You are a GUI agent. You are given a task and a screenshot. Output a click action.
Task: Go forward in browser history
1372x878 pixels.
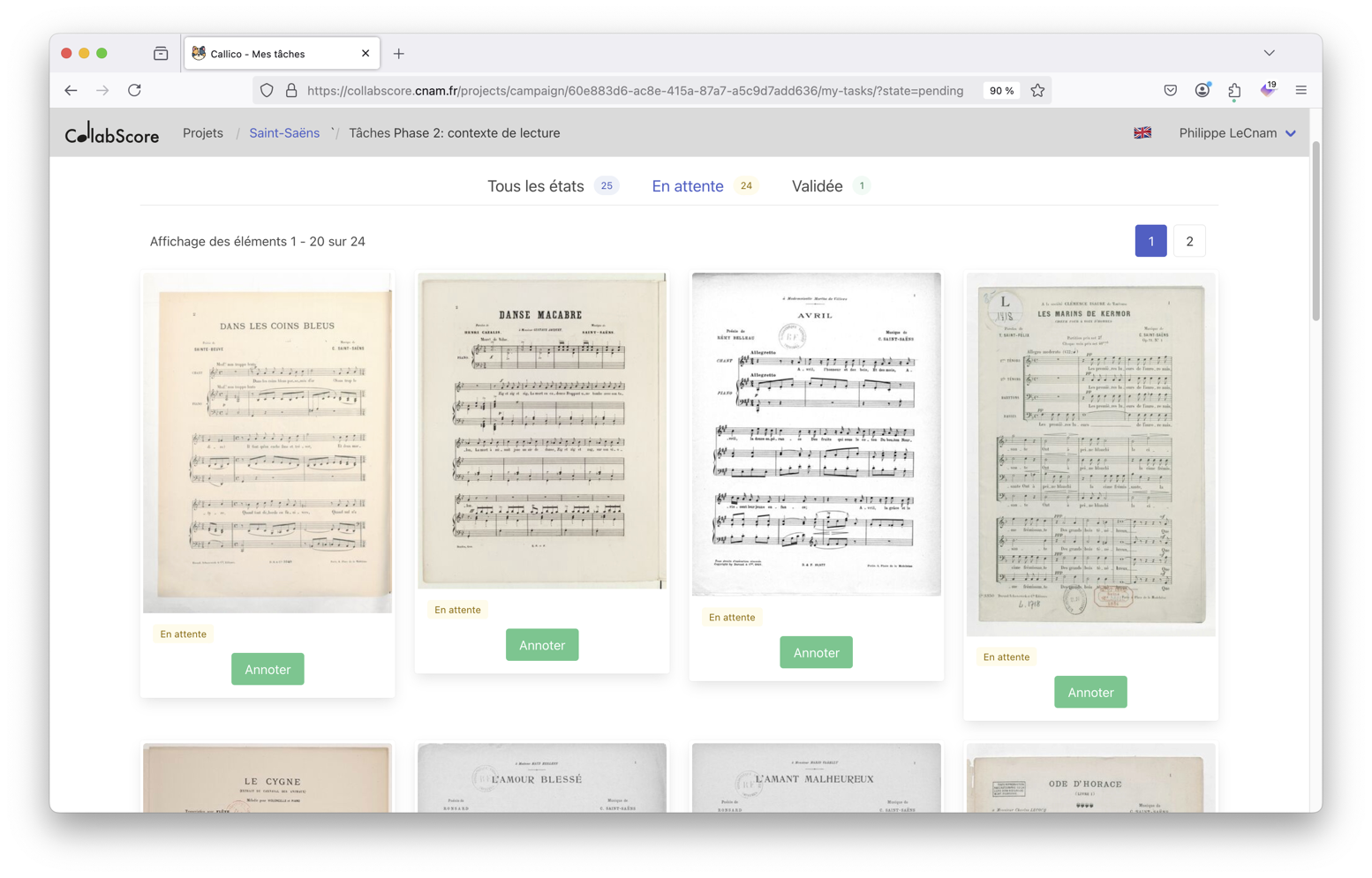[102, 90]
